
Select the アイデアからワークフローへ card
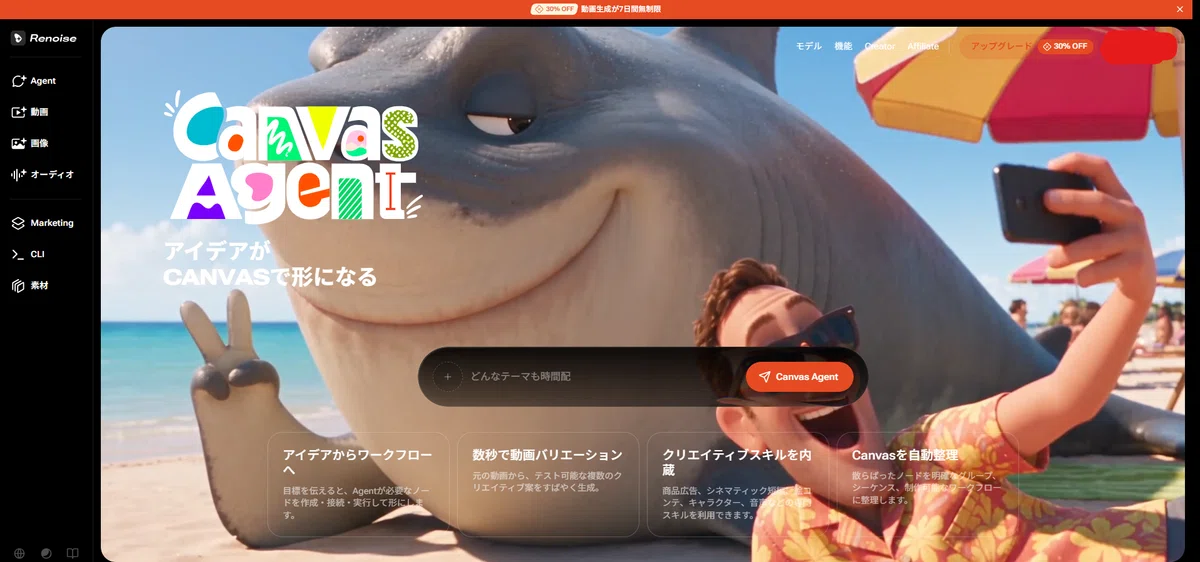coord(358,484)
